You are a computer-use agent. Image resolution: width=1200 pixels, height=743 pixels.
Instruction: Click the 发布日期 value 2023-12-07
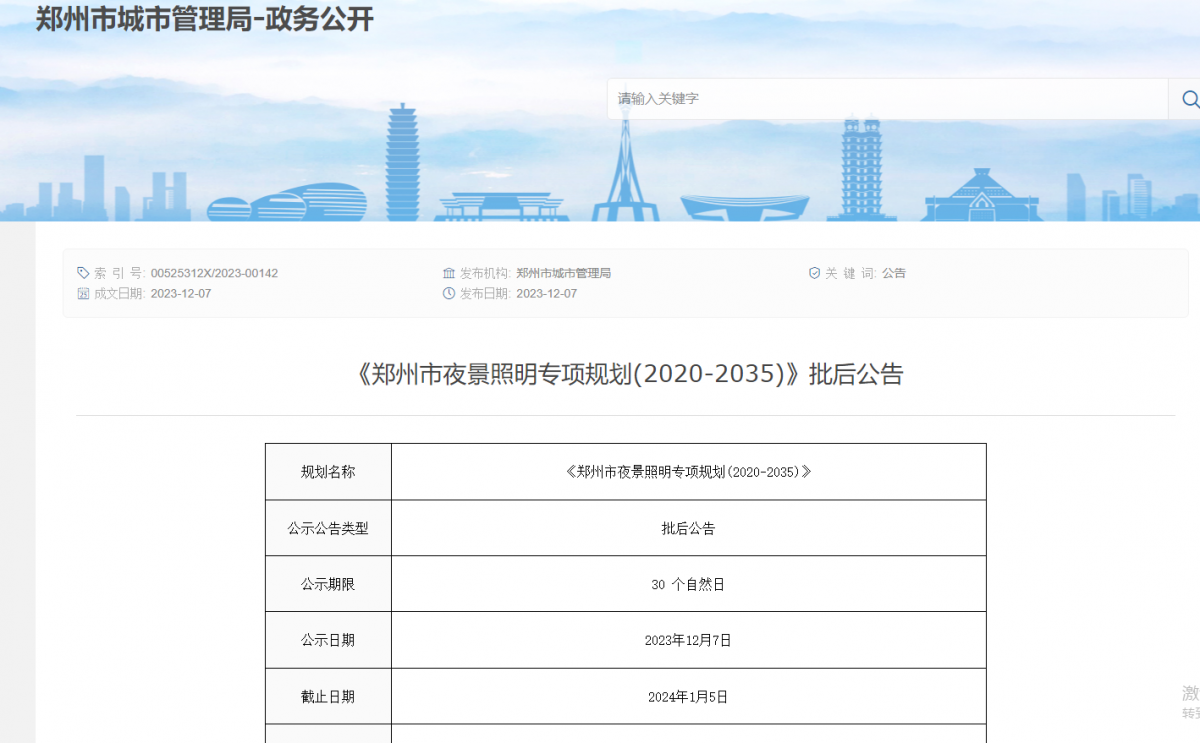click(547, 294)
